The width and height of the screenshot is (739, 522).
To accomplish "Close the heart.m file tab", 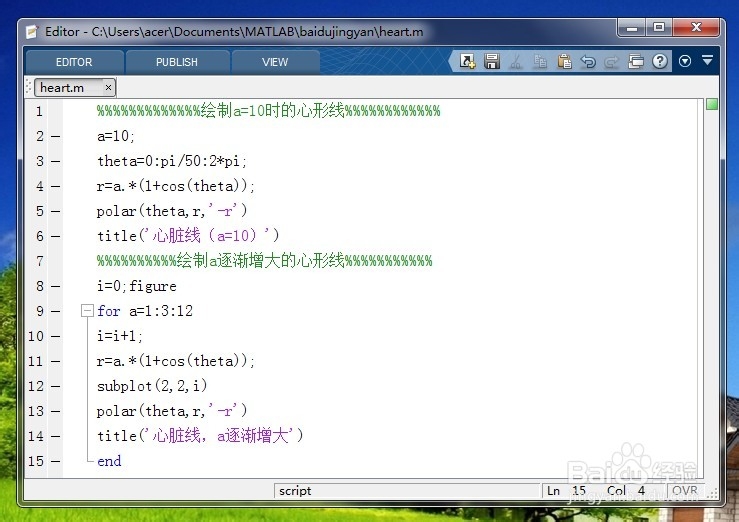I will pyautogui.click(x=108, y=88).
